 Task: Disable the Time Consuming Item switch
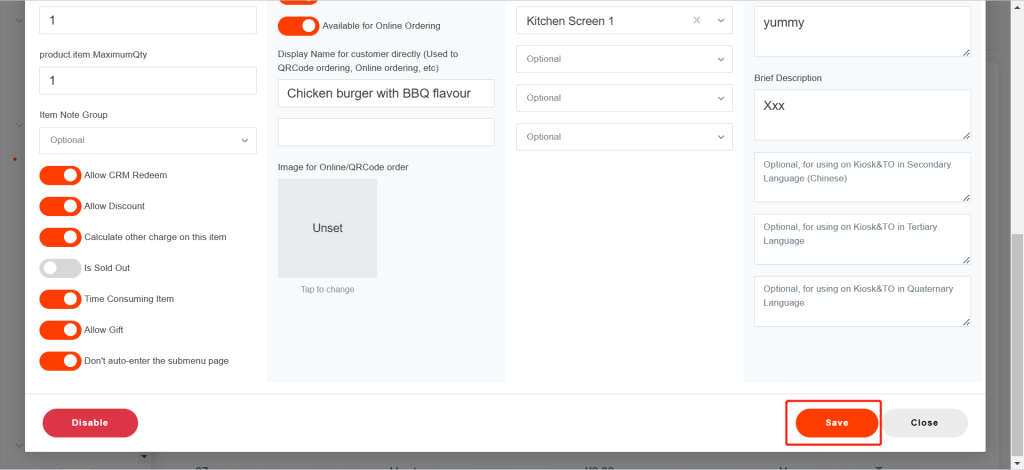pyautogui.click(x=60, y=299)
